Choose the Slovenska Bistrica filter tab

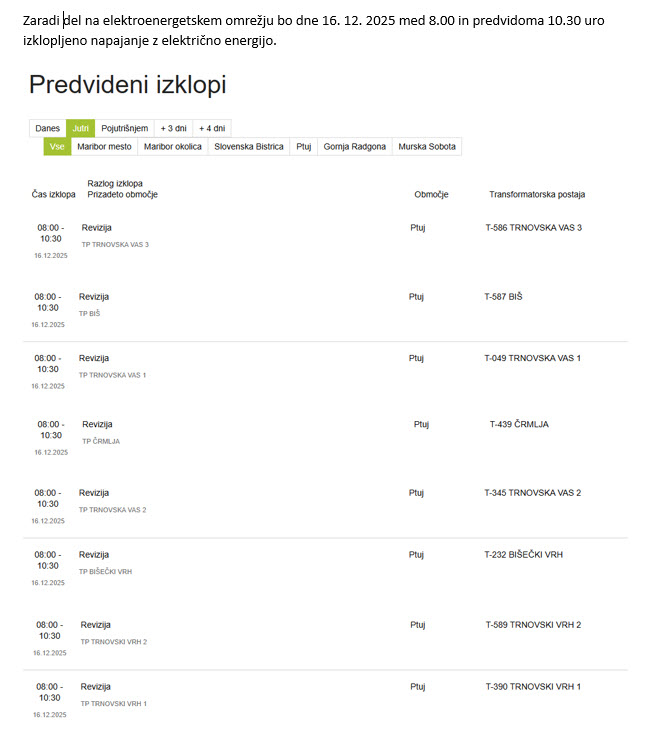coord(249,147)
